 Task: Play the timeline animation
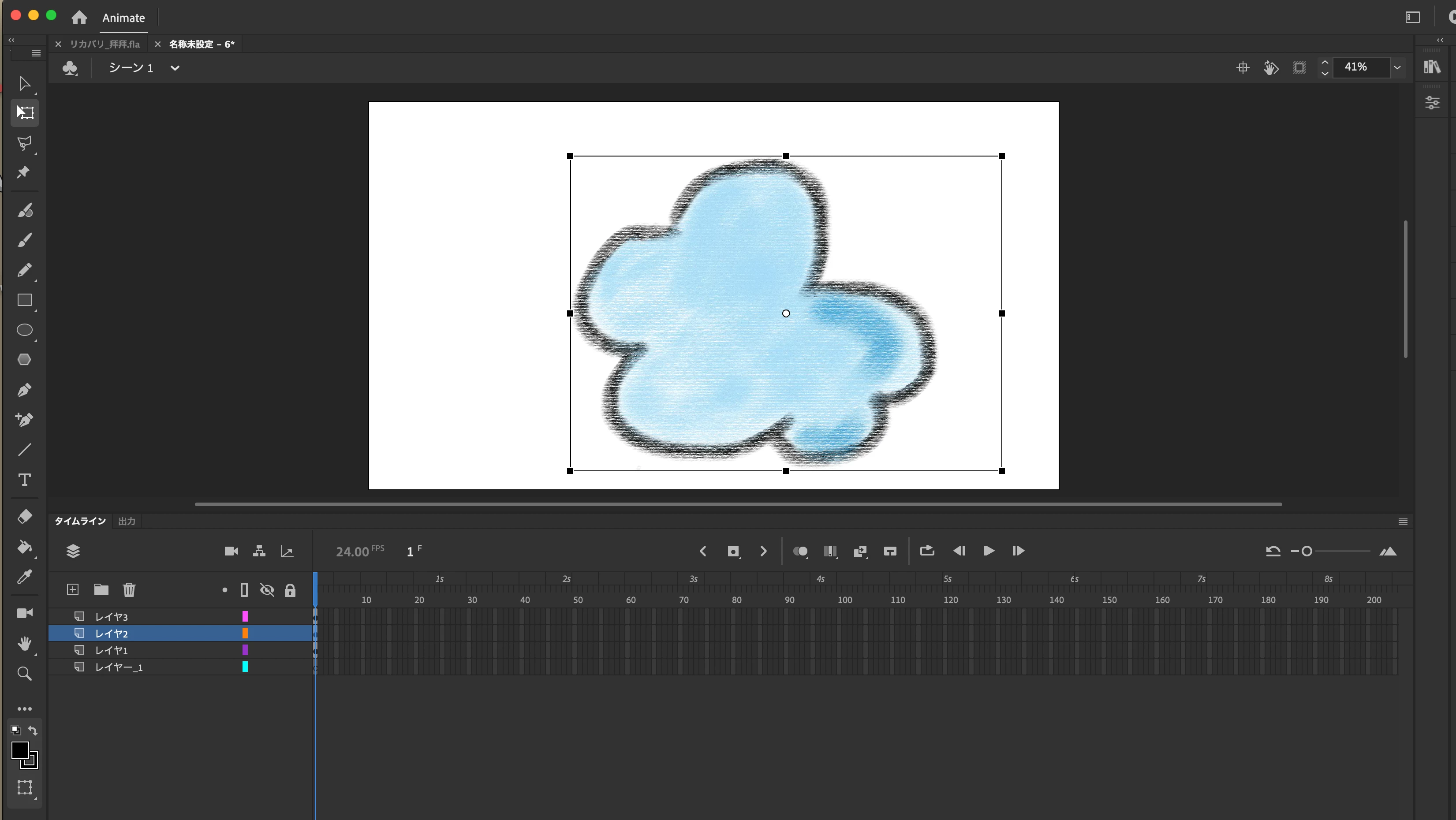click(988, 551)
